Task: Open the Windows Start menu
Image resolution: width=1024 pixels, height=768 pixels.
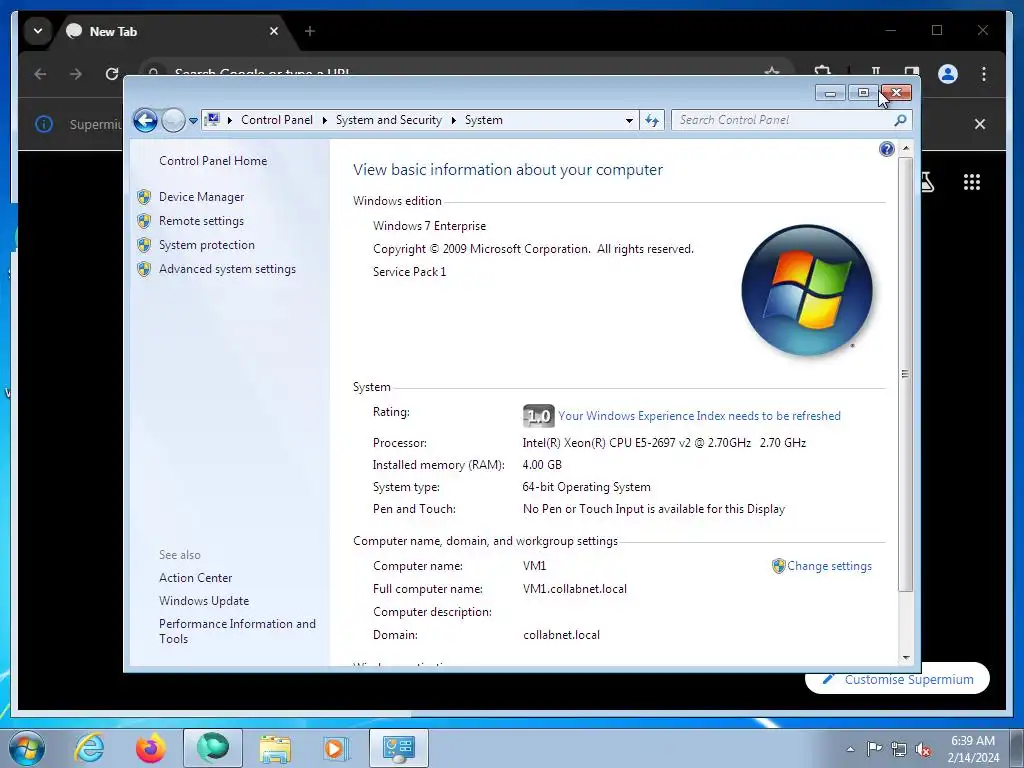Action: point(27,748)
